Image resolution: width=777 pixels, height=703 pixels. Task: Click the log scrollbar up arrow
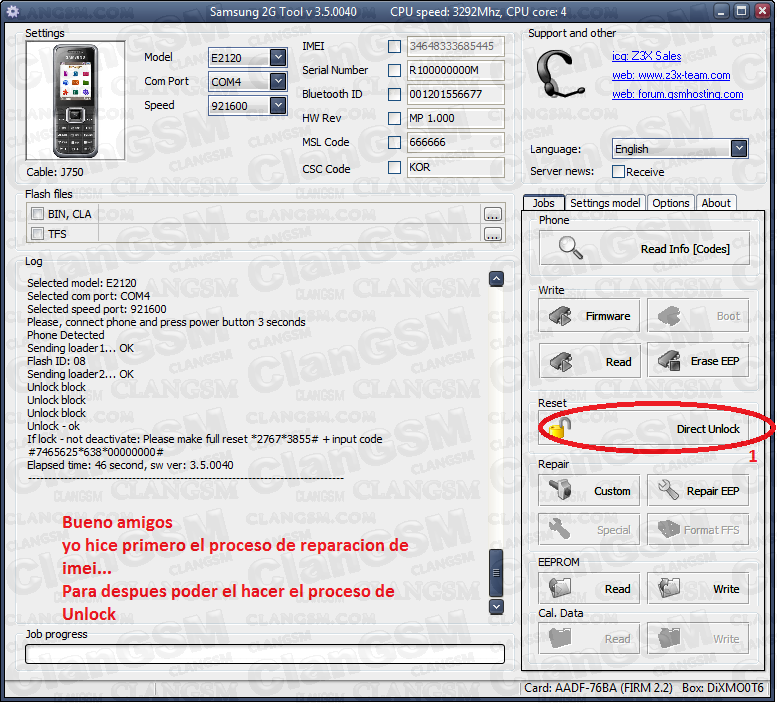pos(496,279)
